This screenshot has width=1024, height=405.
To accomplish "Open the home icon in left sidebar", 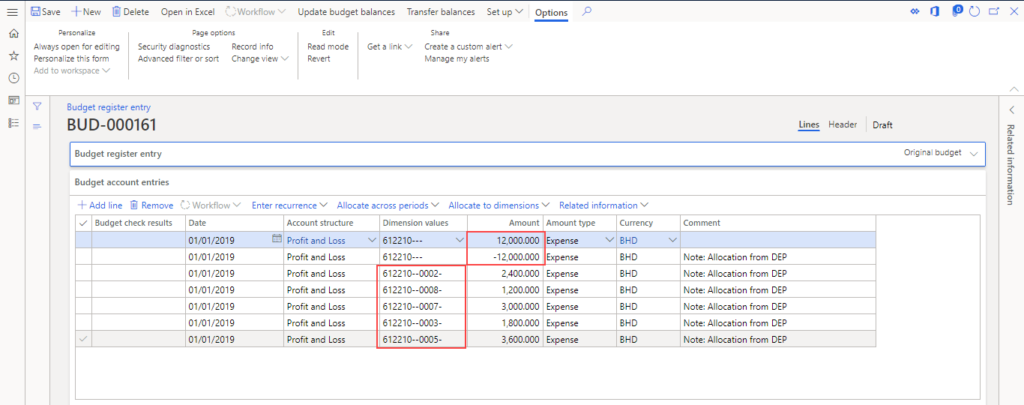I will click(x=13, y=33).
